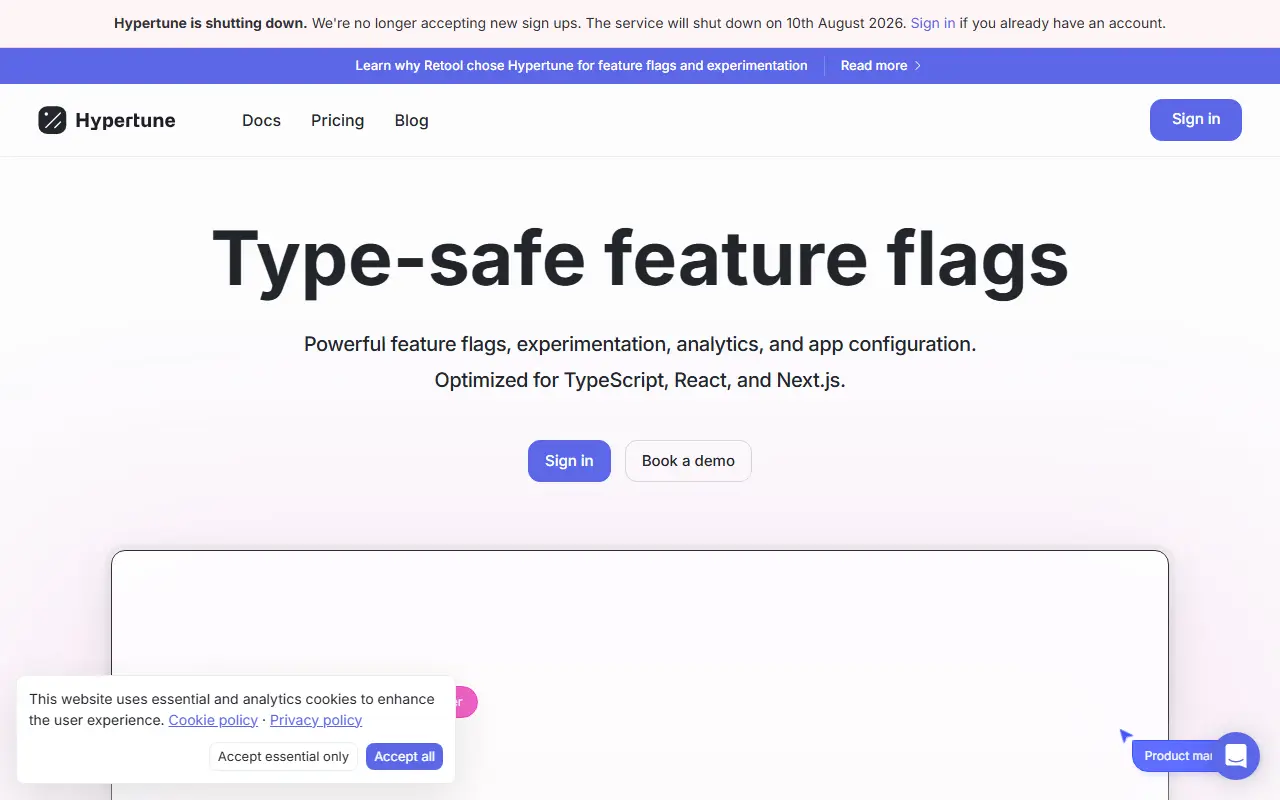This screenshot has height=800, width=1280.
Task: Open the Docs page
Action: point(261,120)
